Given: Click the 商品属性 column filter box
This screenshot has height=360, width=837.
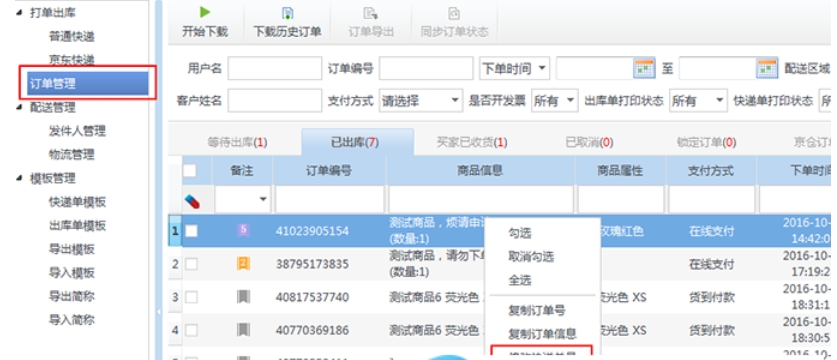Looking at the screenshot, I should tap(621, 200).
